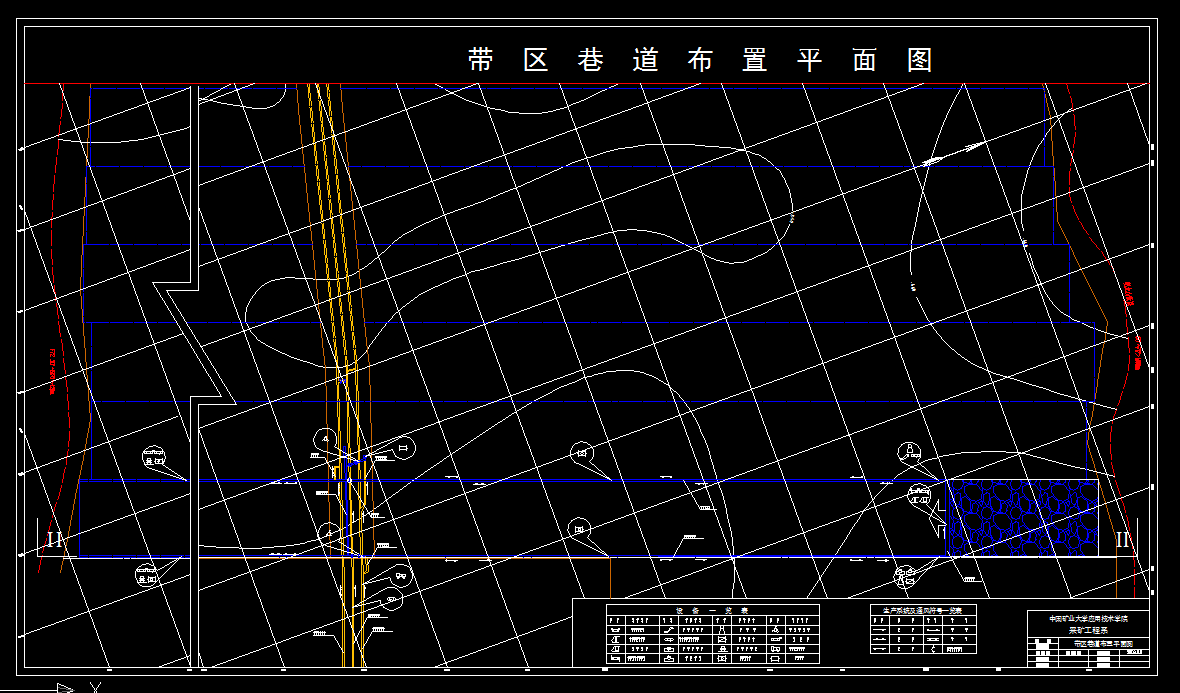Select the vehicle symbol bubble below the orange line

(x=401, y=576)
